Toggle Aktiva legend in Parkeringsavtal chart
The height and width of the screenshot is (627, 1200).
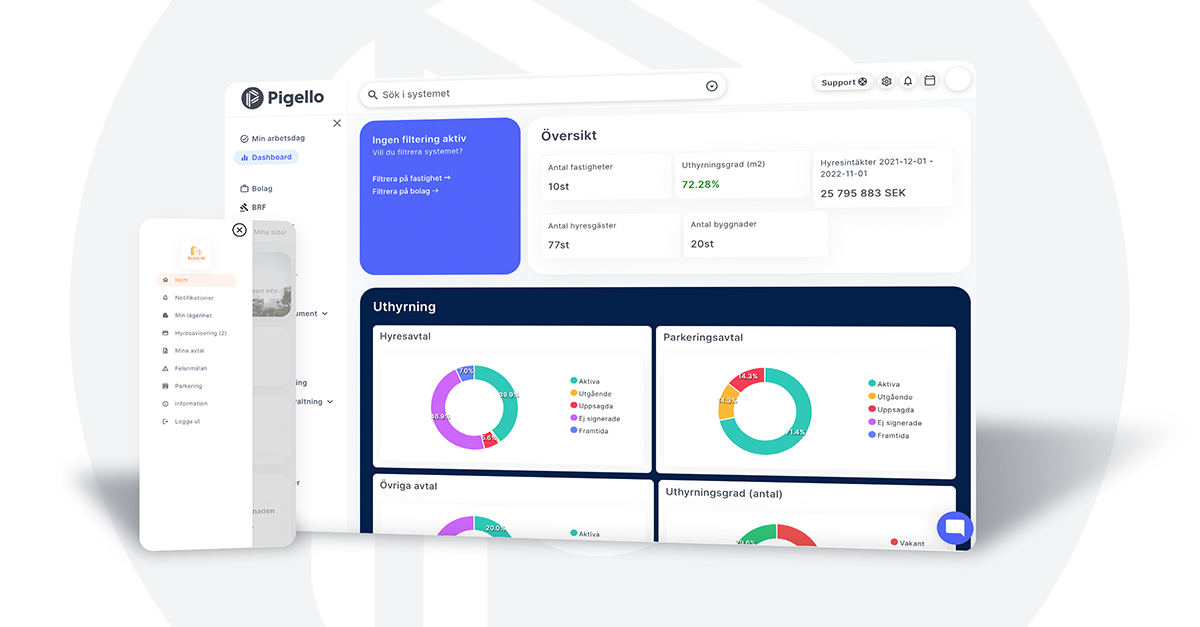(885, 384)
